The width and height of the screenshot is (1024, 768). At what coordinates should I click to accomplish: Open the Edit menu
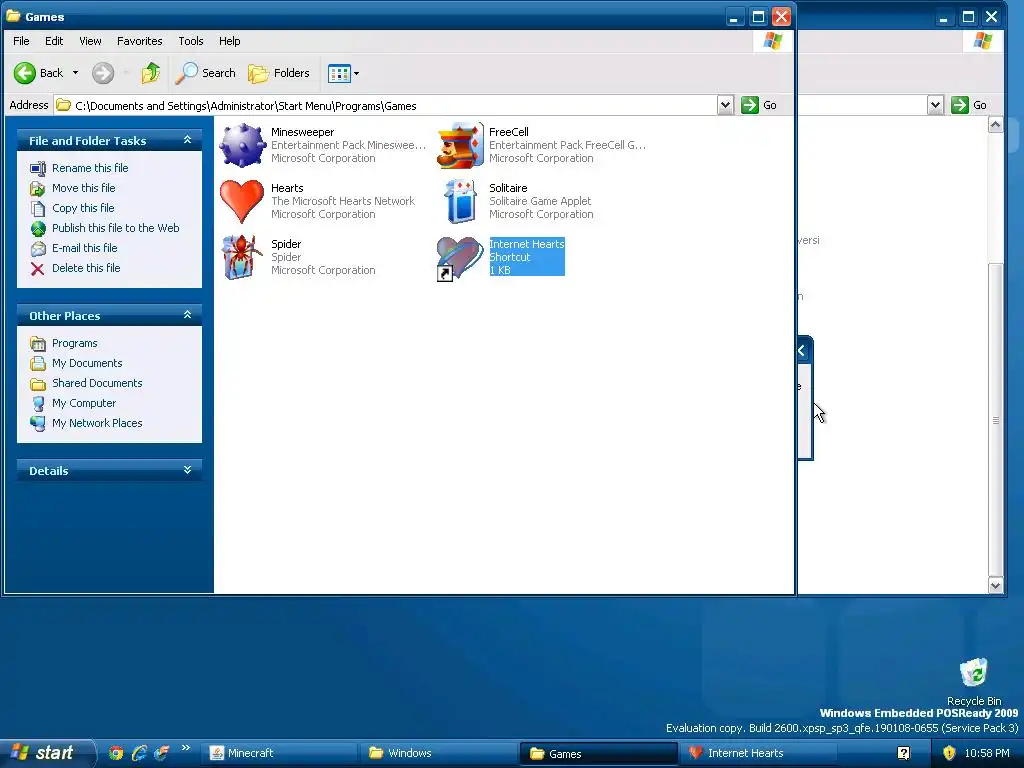coord(54,41)
